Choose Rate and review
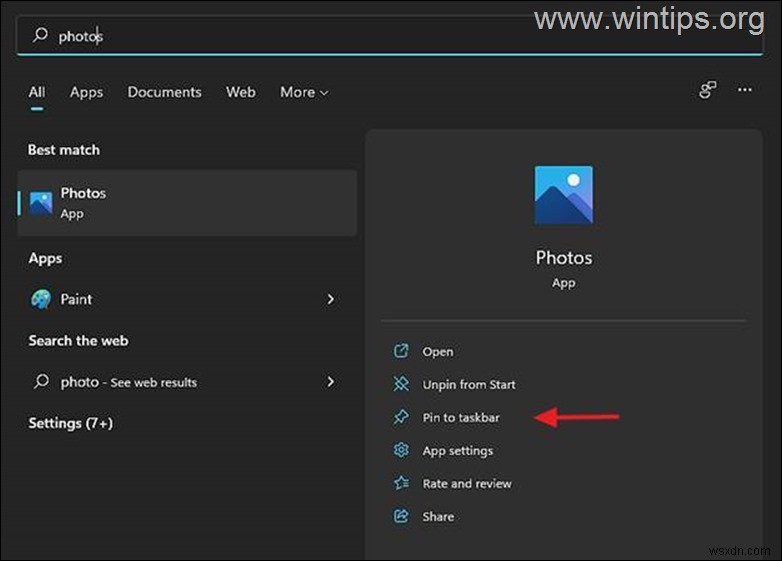This screenshot has height=561, width=782. point(467,484)
